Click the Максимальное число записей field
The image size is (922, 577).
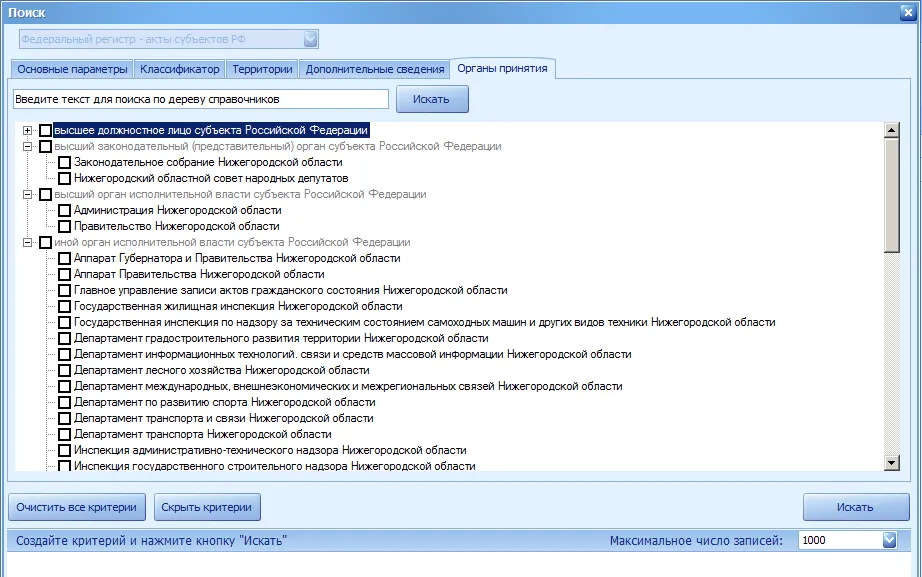(840, 540)
